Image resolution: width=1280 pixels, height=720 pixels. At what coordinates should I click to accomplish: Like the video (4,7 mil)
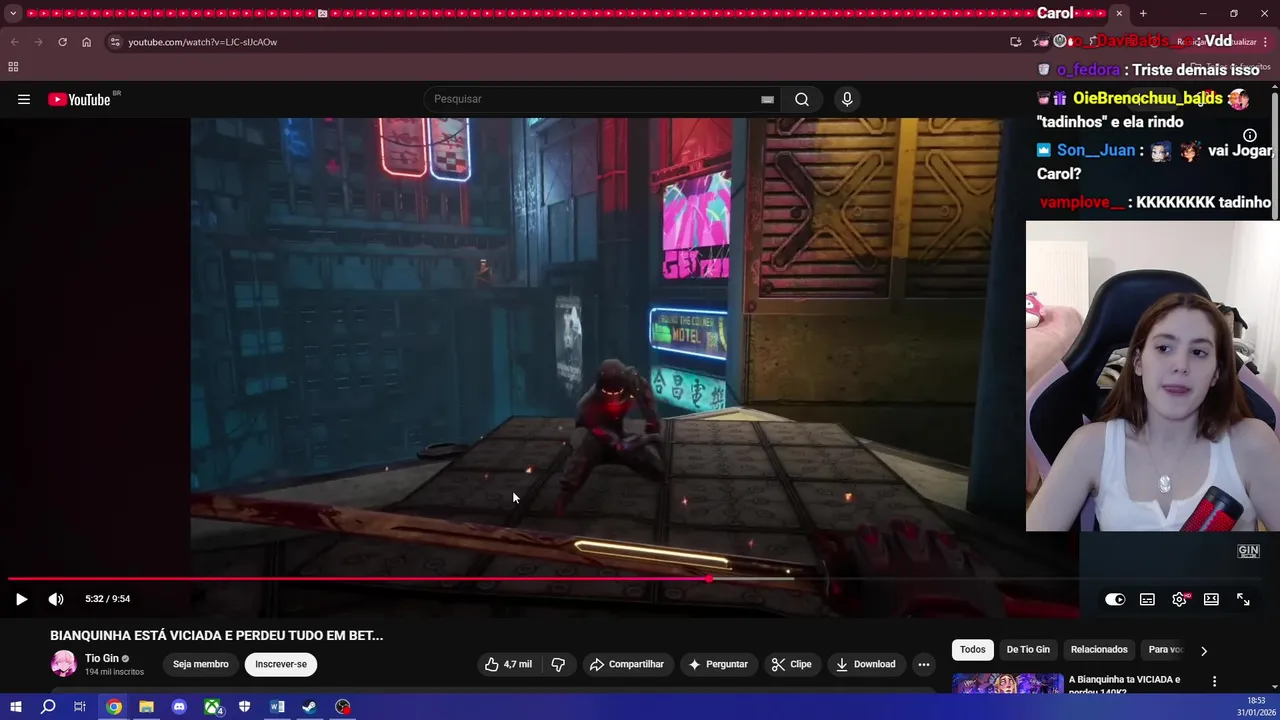[508, 664]
